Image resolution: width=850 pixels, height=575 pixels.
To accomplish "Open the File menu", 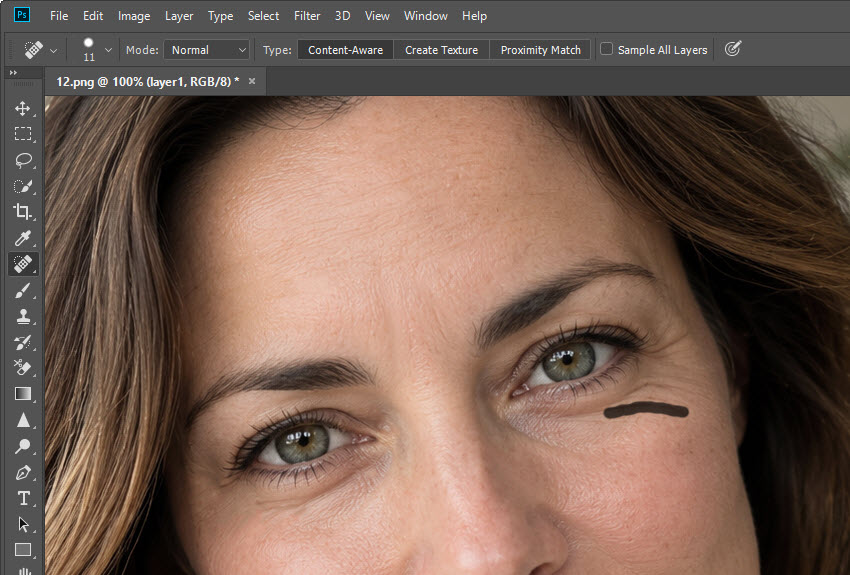I will coord(59,16).
